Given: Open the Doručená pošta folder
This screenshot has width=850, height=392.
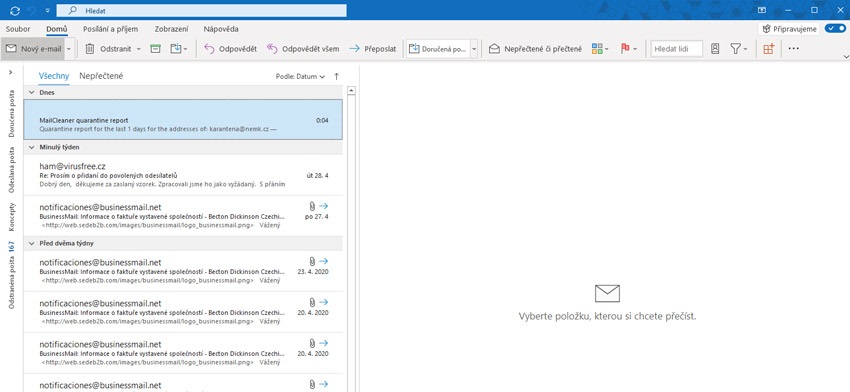Looking at the screenshot, I should [x=11, y=113].
